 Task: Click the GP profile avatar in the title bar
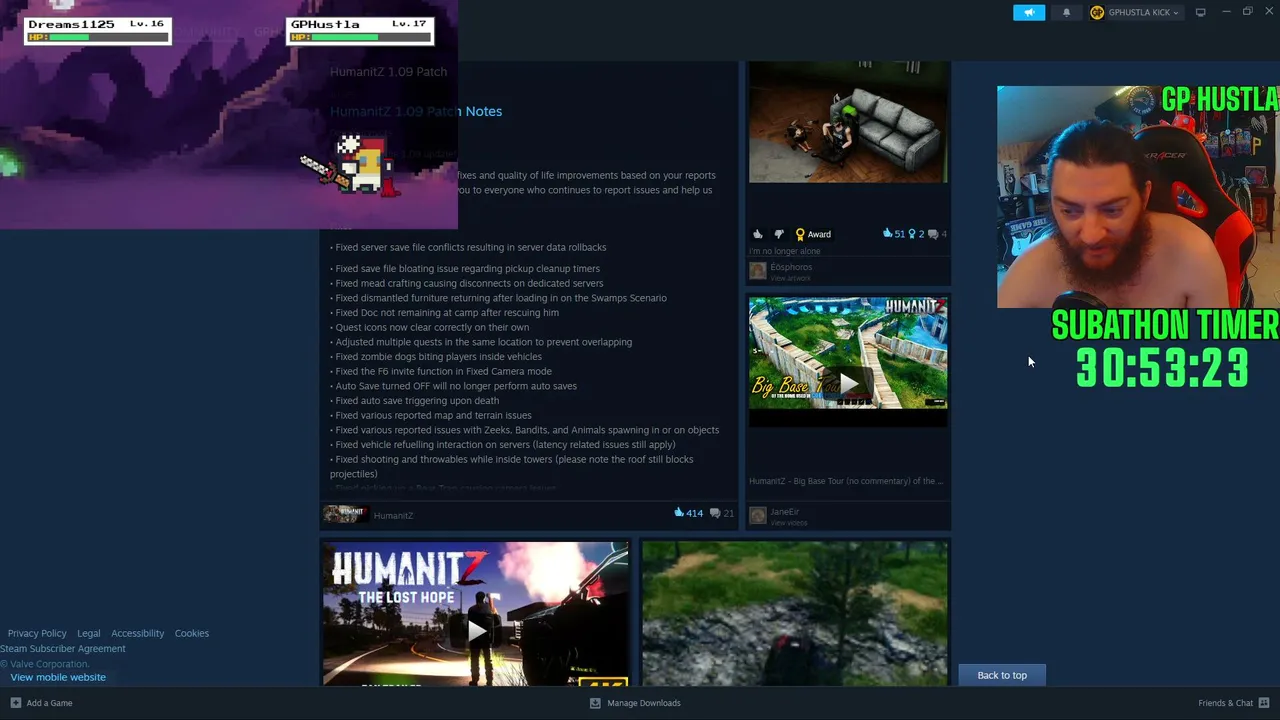(1097, 12)
